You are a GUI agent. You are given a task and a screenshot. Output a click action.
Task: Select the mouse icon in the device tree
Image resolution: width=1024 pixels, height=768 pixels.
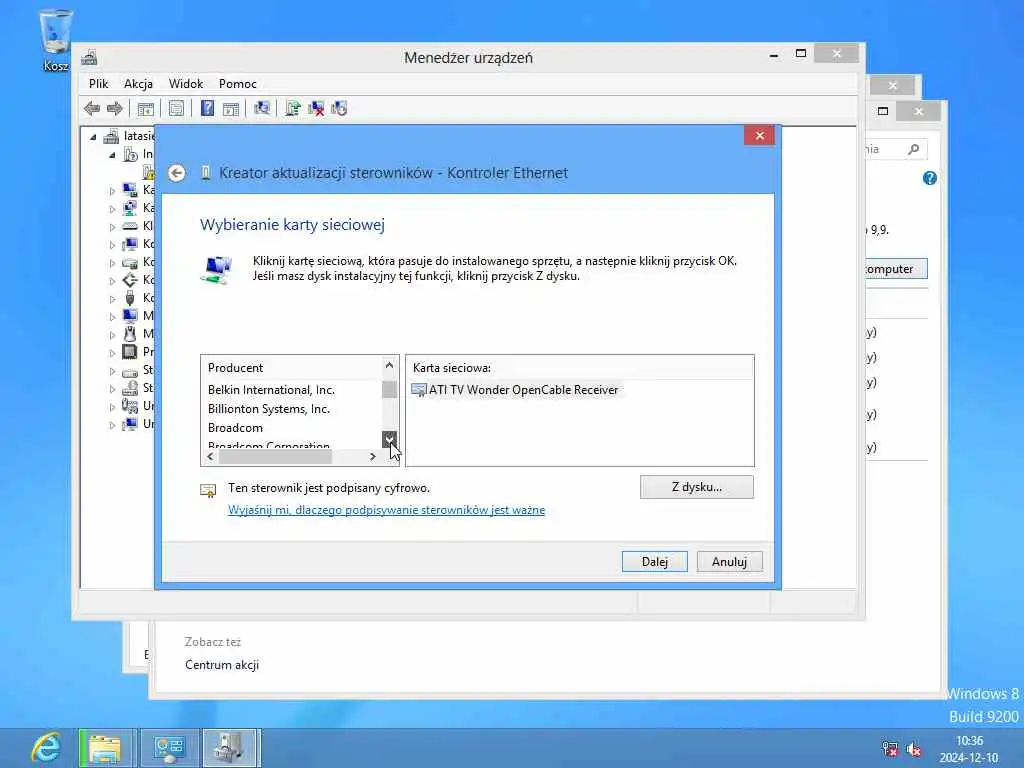[130, 334]
